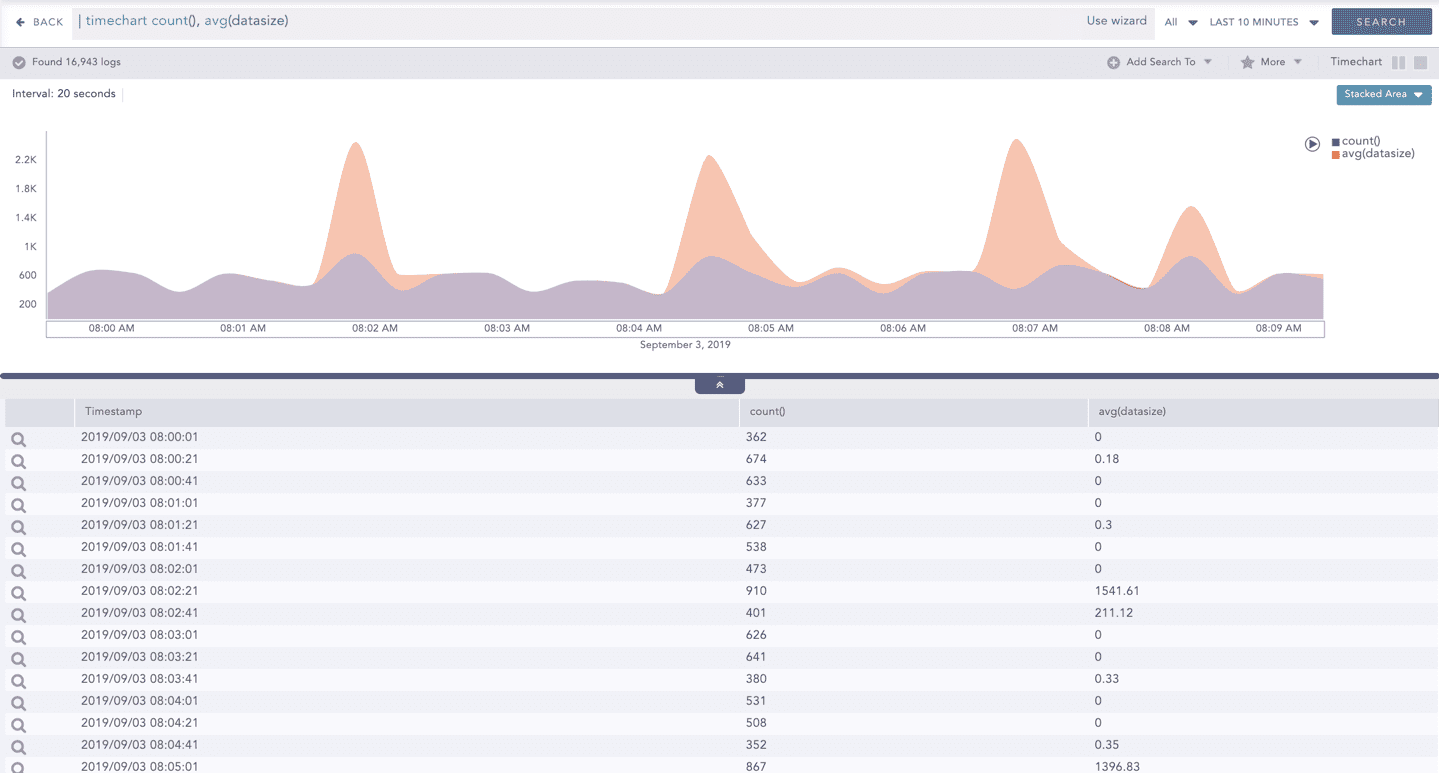
Task: Open the Add Search To menu
Action: pos(1160,62)
